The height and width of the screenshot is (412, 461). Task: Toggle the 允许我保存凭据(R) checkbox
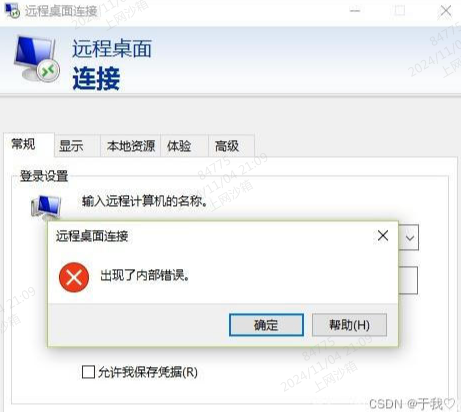click(x=88, y=372)
